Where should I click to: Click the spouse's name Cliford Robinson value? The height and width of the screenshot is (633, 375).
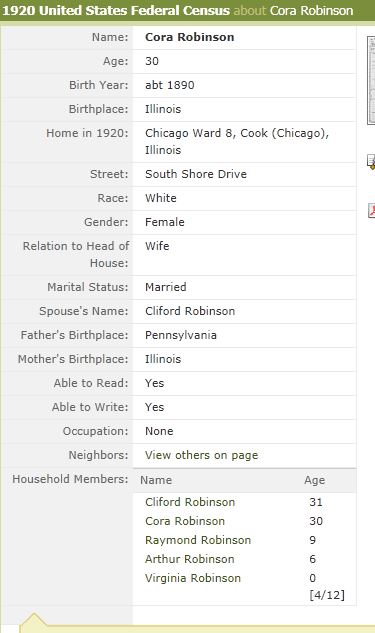190,311
